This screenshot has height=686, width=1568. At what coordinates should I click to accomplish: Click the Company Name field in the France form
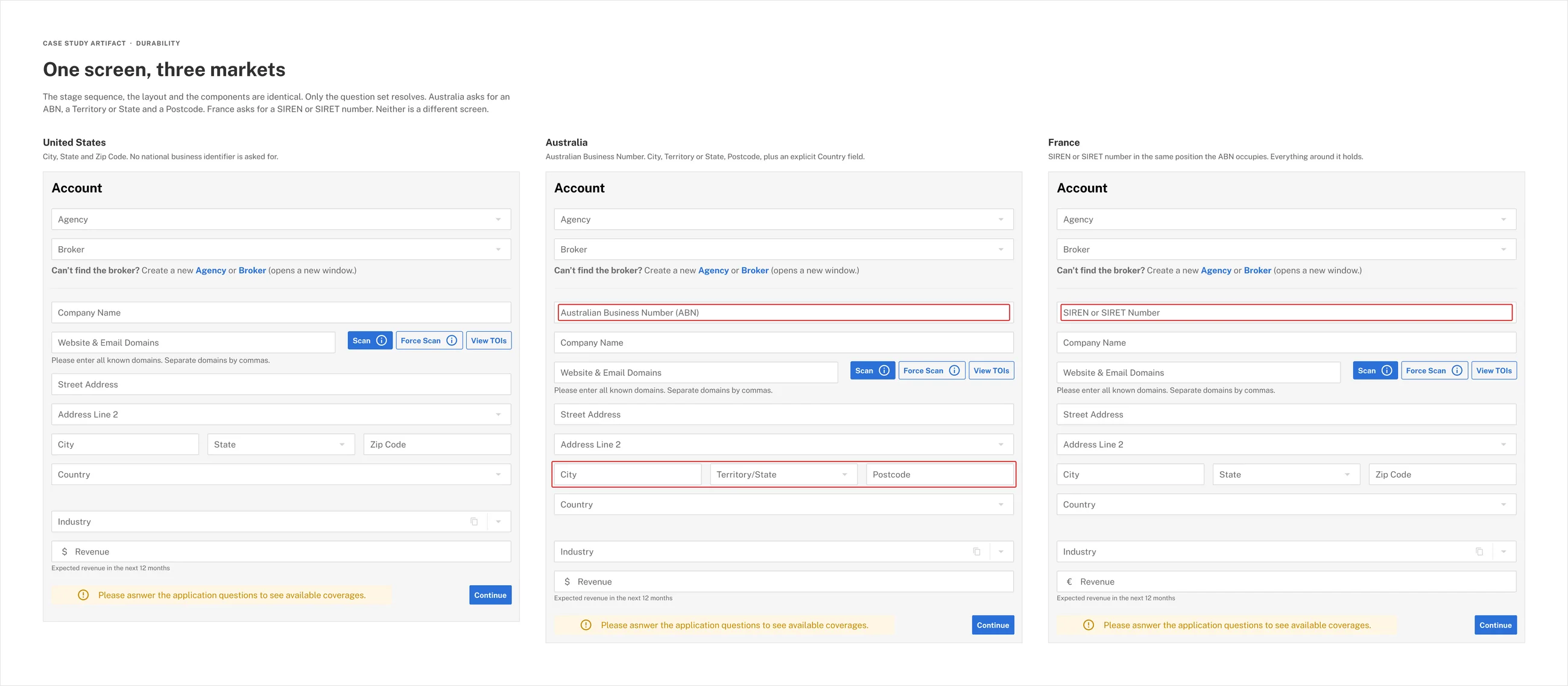click(1287, 343)
